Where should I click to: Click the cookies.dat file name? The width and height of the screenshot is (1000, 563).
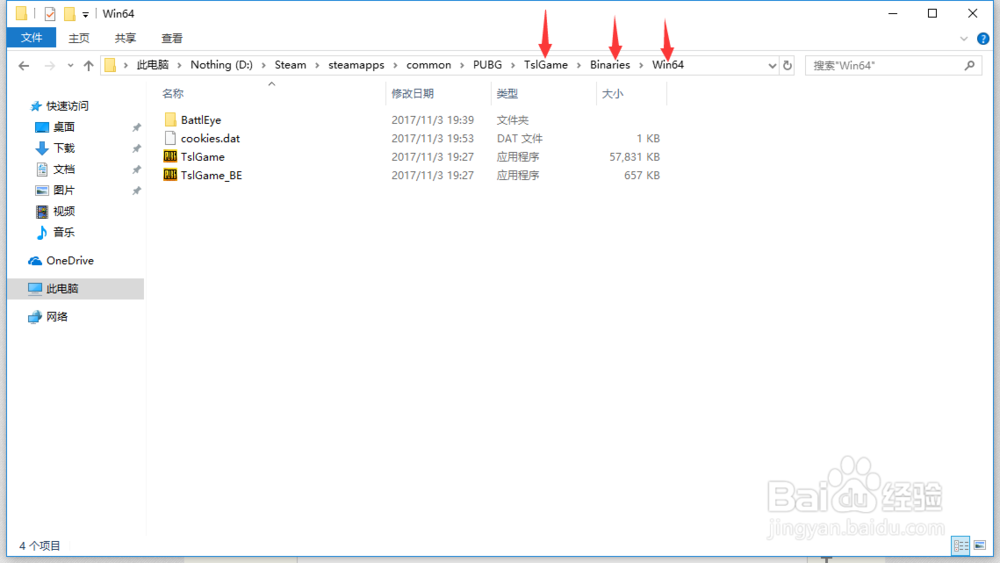(210, 138)
